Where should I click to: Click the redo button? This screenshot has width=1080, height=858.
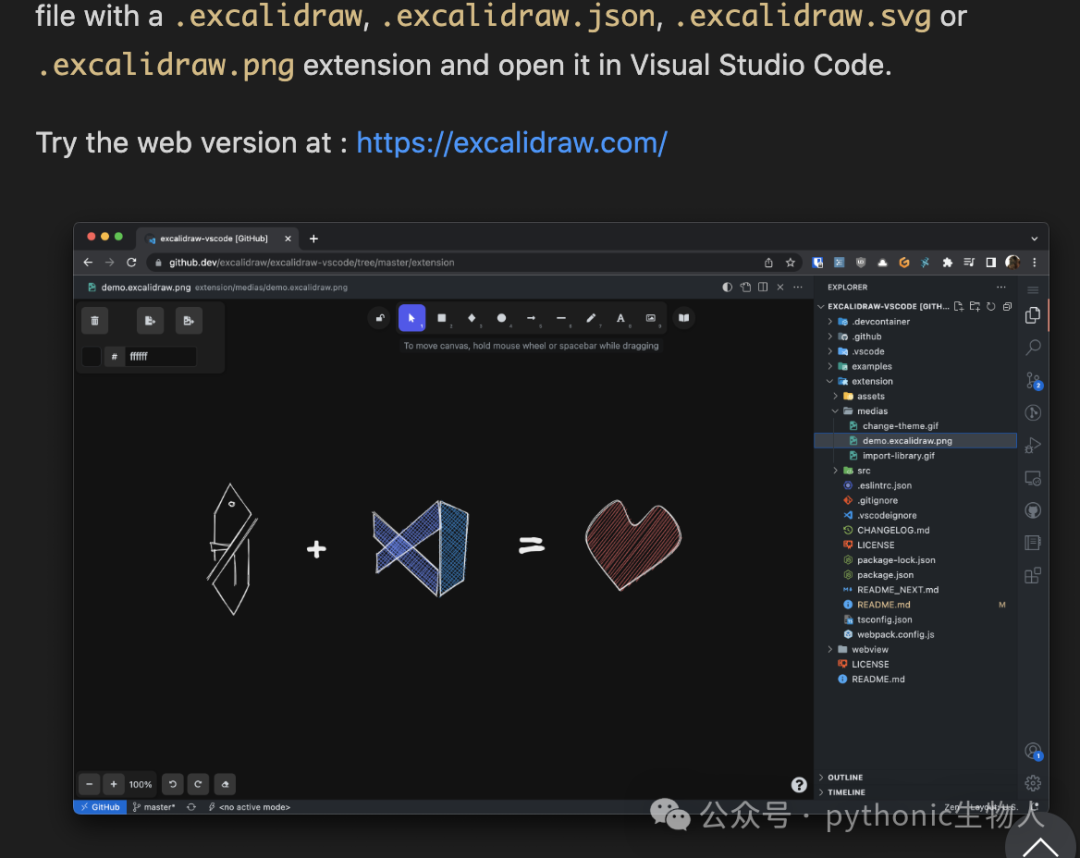pyautogui.click(x=198, y=784)
